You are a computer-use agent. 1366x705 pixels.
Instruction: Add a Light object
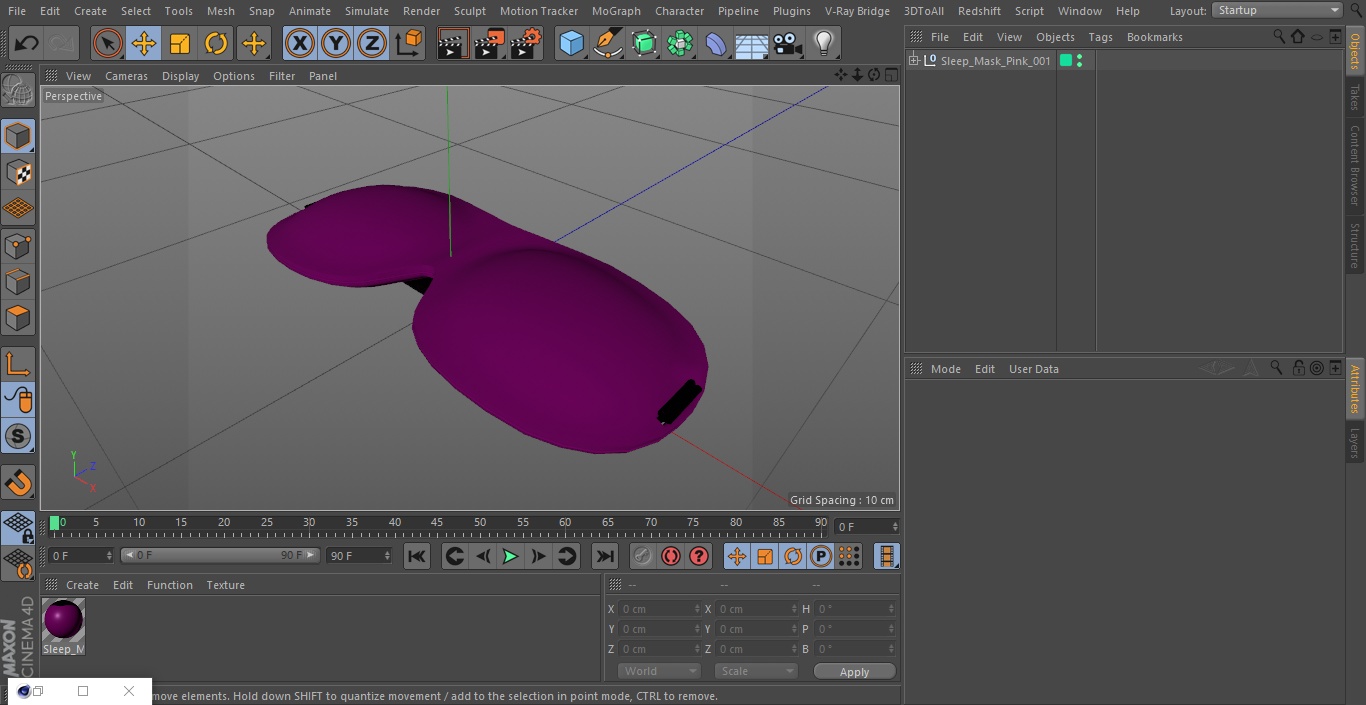point(823,43)
